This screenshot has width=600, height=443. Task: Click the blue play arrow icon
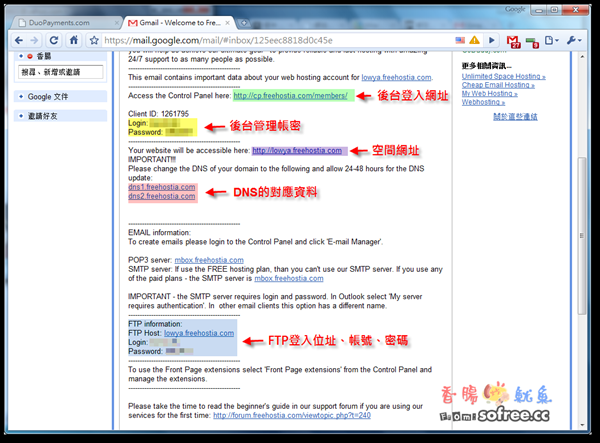492,40
